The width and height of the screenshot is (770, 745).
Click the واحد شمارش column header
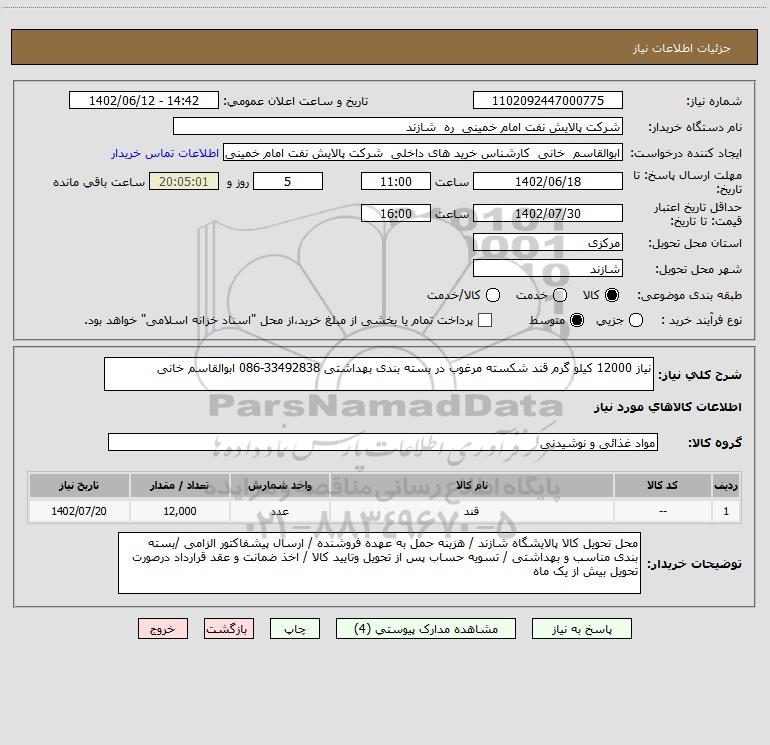click(x=279, y=486)
